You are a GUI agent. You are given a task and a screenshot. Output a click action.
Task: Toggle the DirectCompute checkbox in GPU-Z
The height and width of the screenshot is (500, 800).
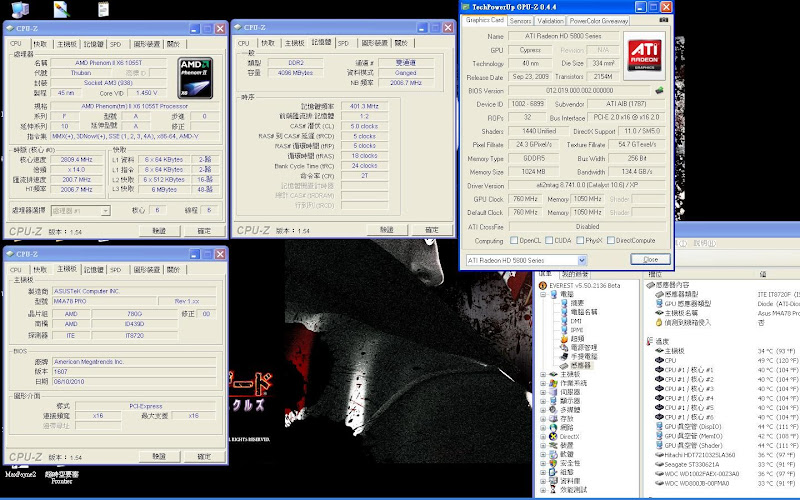coord(611,240)
